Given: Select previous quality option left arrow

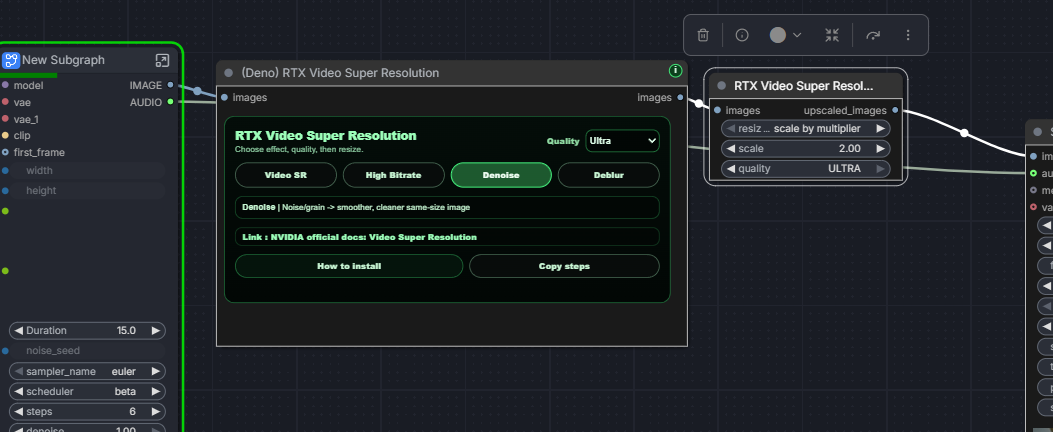Looking at the screenshot, I should 730,169.
